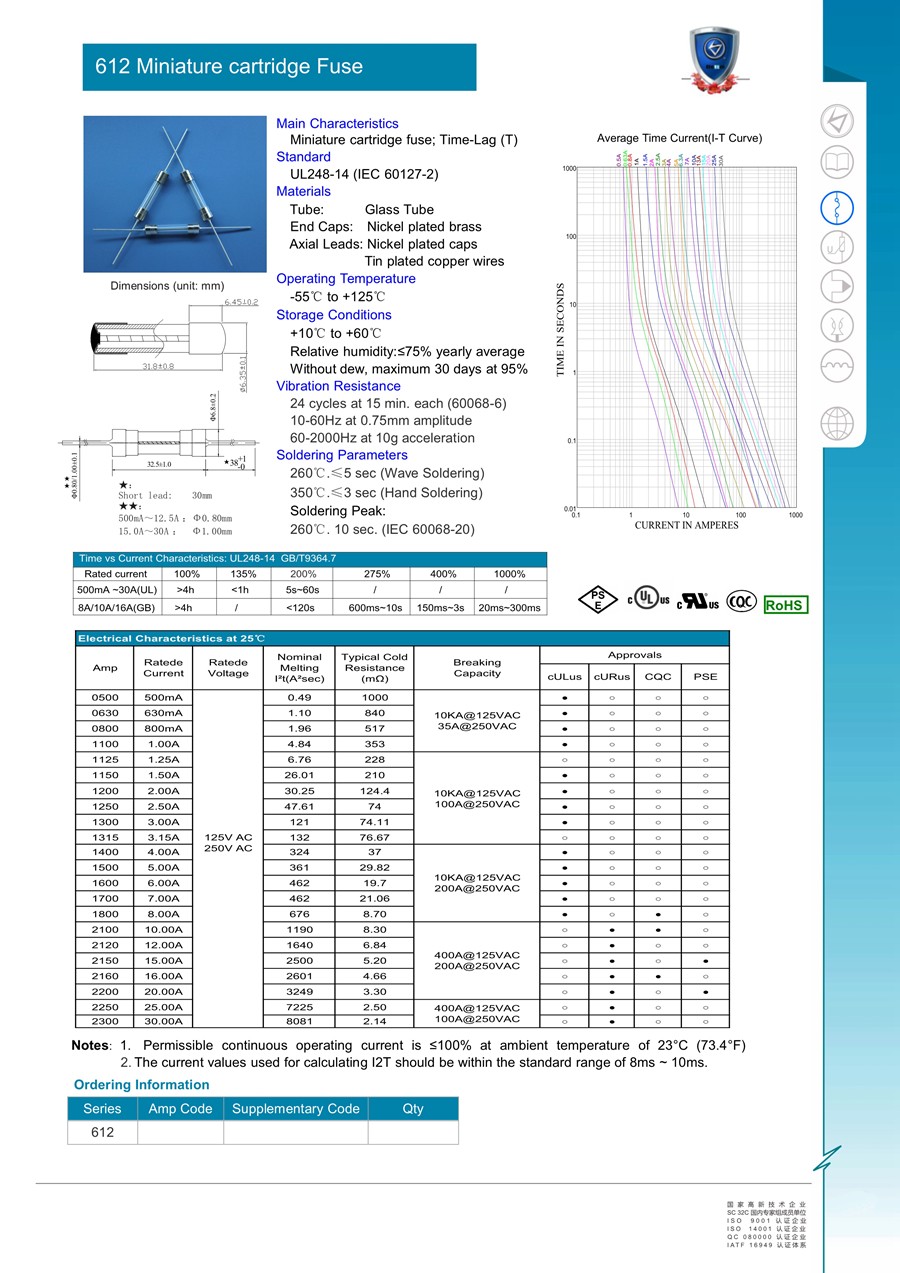The image size is (900, 1273).
Task: Open the globe icon in the sidebar
Action: [837, 424]
